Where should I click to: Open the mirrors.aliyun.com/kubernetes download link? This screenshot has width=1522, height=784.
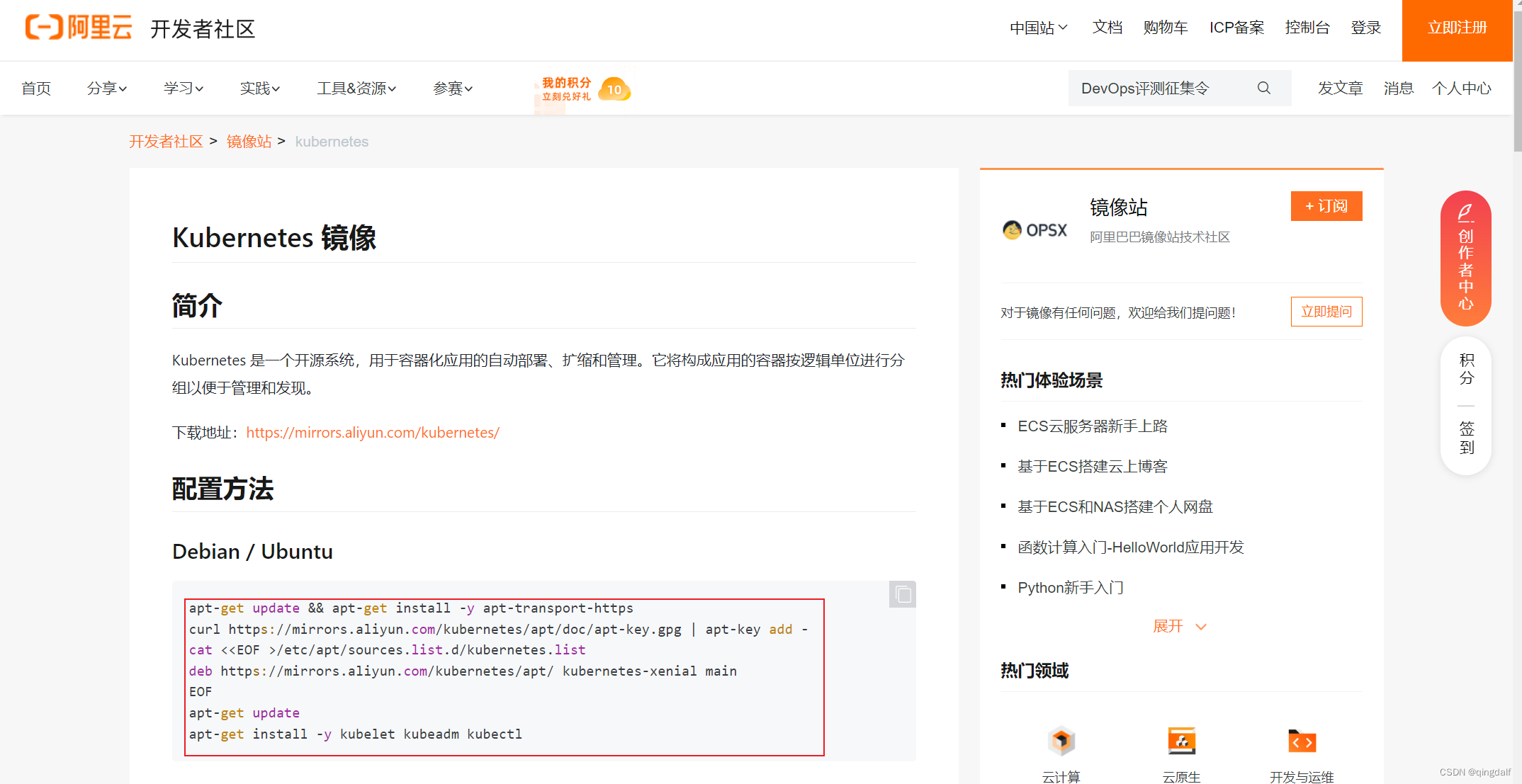[x=373, y=433]
